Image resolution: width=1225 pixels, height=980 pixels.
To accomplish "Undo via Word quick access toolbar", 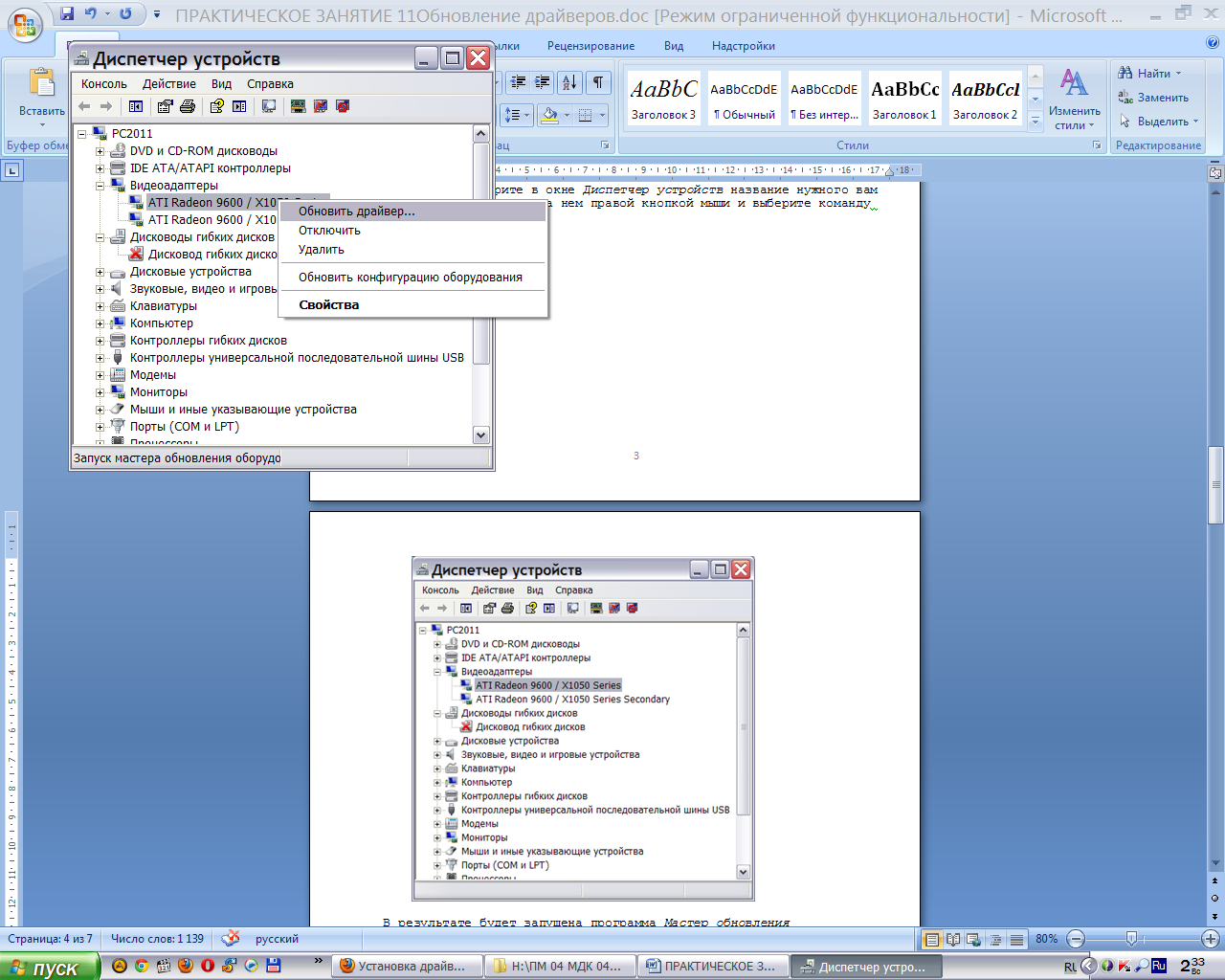I will (x=91, y=14).
